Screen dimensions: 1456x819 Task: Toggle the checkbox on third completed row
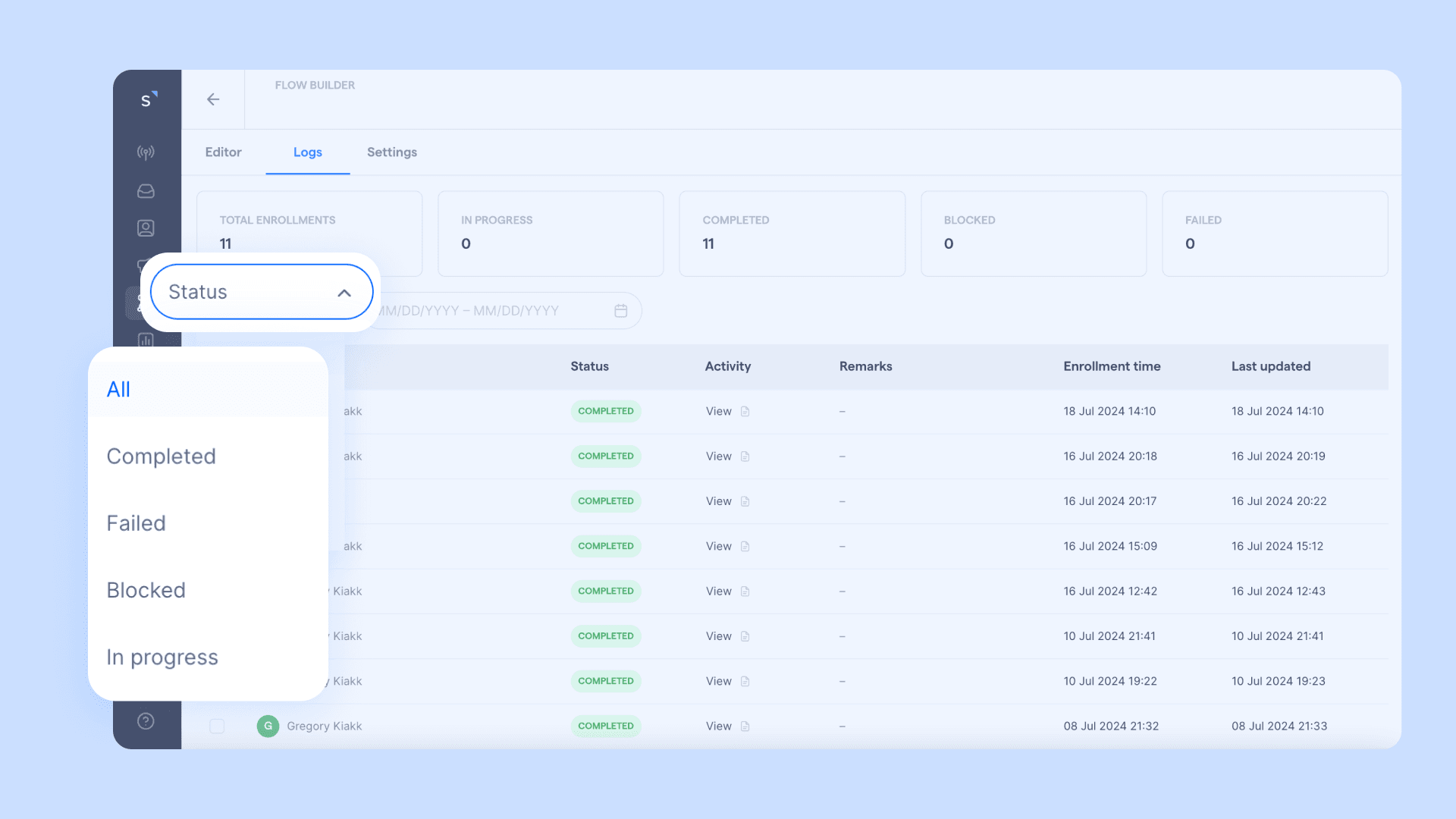[217, 501]
